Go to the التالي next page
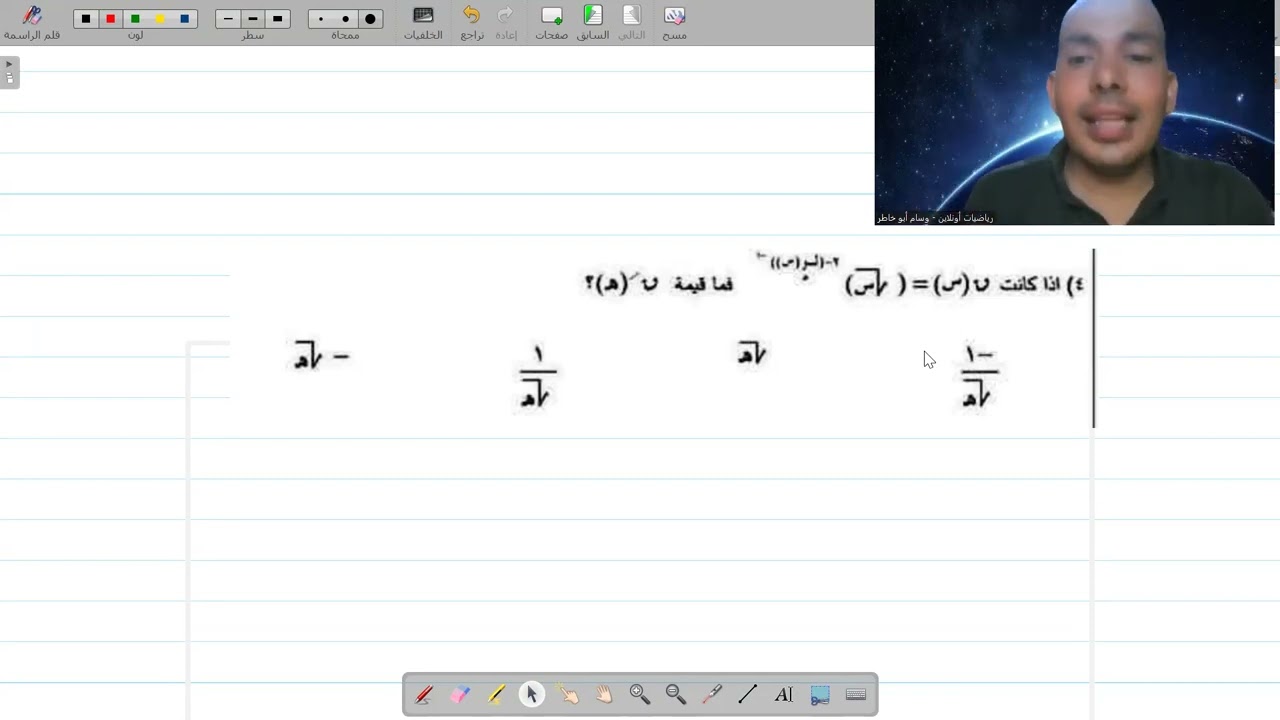 [x=631, y=22]
